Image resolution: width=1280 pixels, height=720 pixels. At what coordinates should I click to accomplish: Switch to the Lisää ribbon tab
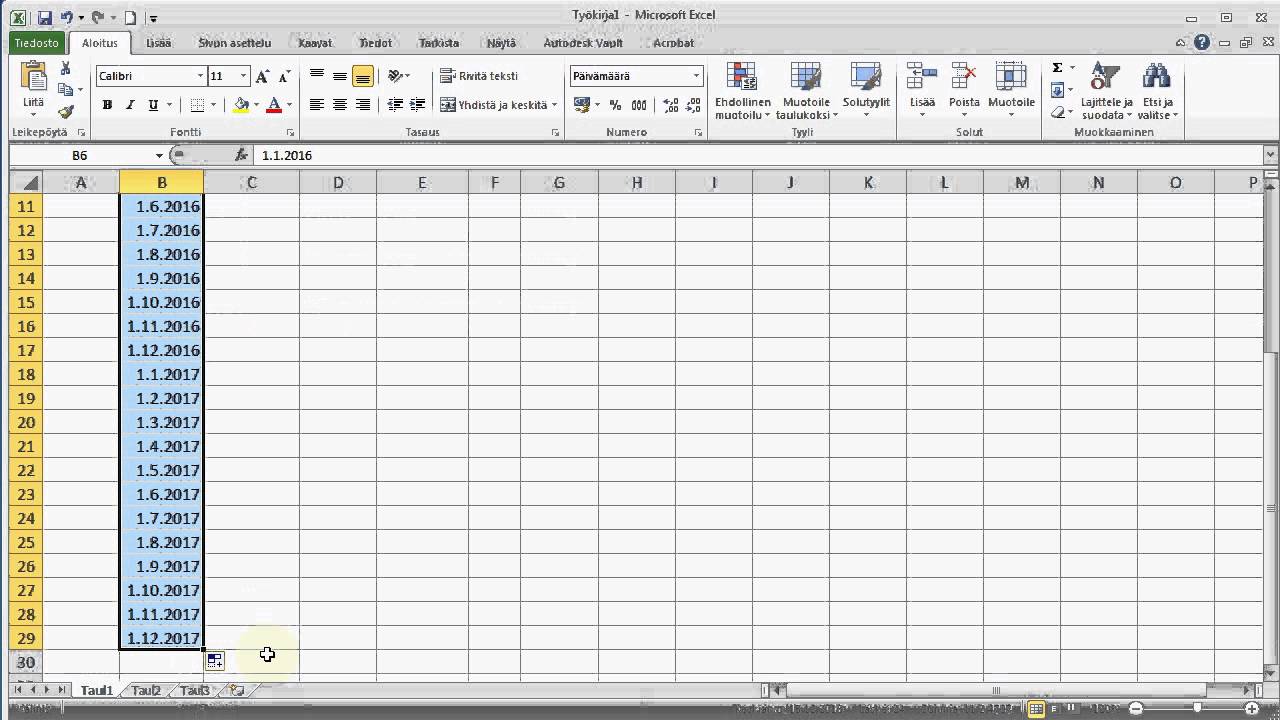158,43
